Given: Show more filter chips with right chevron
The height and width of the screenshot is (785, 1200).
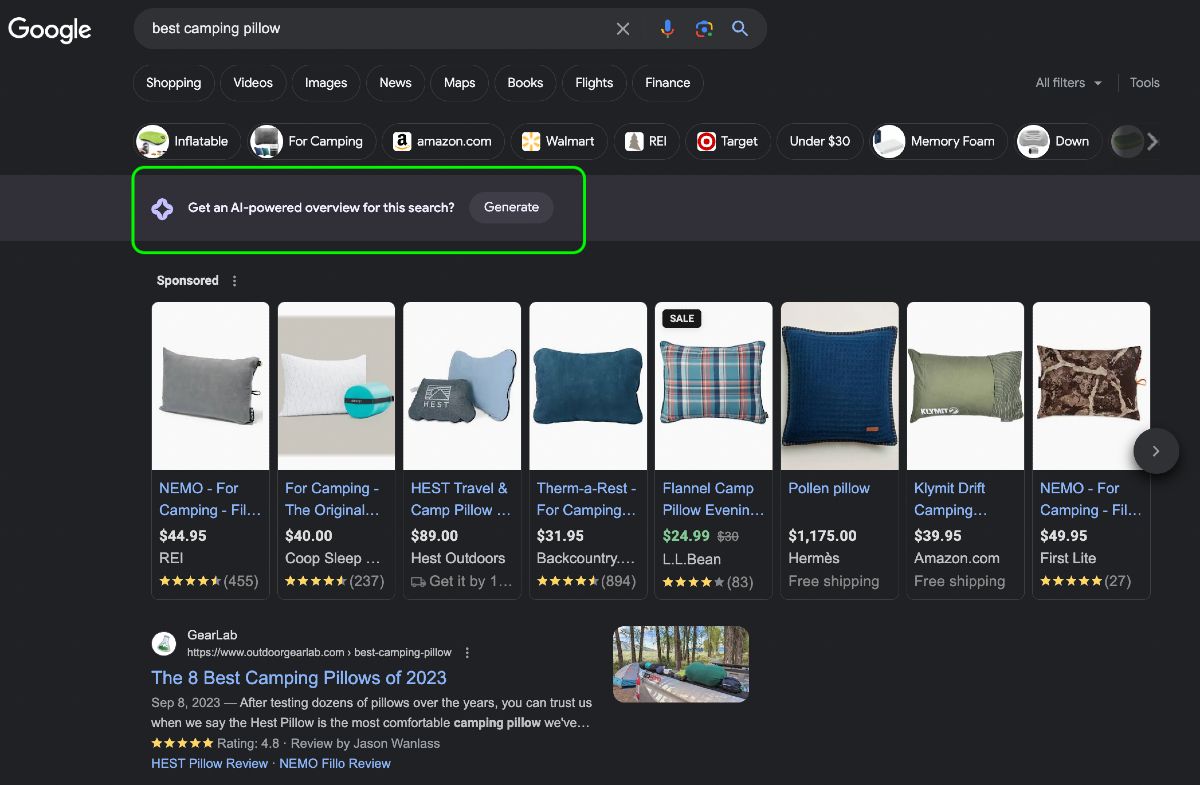Looking at the screenshot, I should [1152, 142].
